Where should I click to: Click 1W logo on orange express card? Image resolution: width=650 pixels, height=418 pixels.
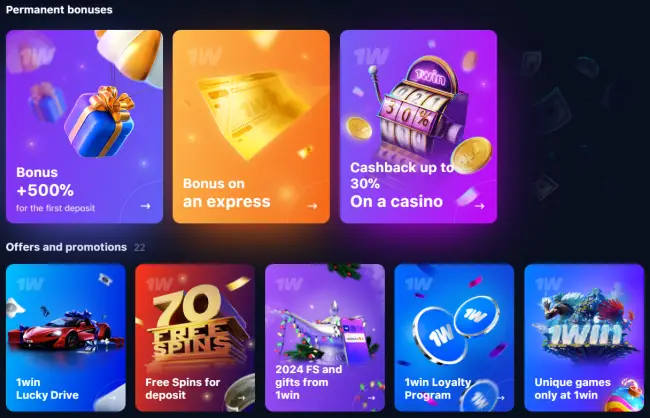point(204,56)
